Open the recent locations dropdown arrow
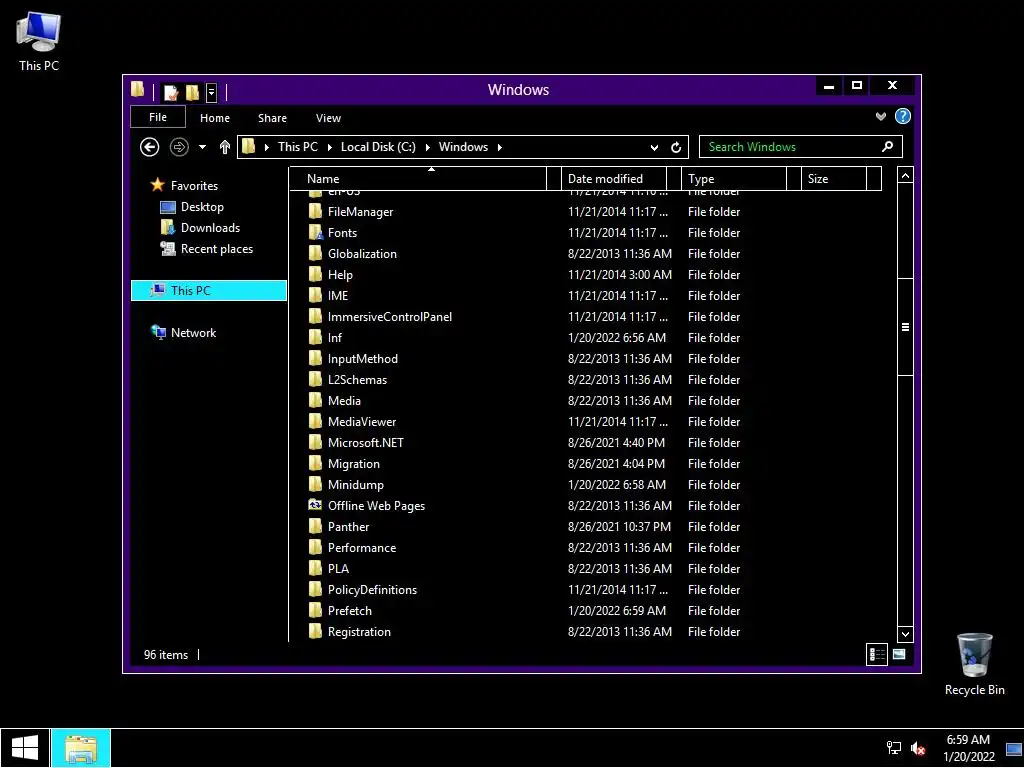This screenshot has width=1024, height=768. coord(202,147)
